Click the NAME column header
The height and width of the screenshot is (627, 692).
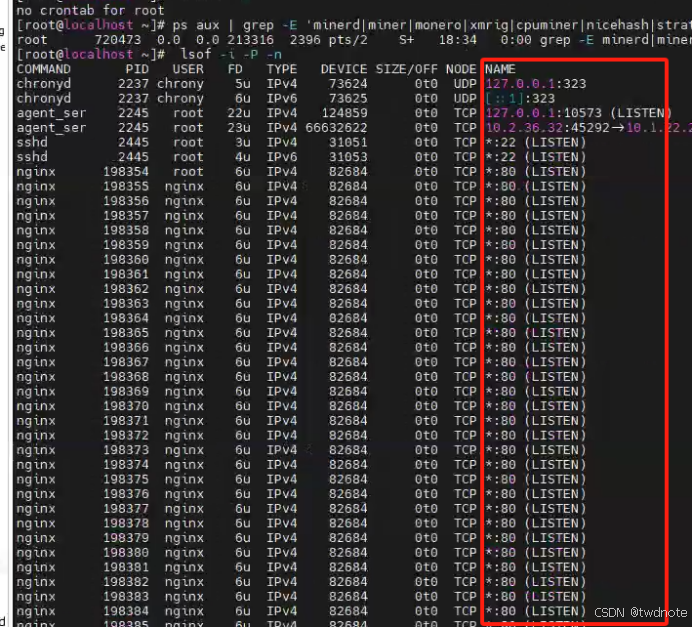[x=500, y=69]
